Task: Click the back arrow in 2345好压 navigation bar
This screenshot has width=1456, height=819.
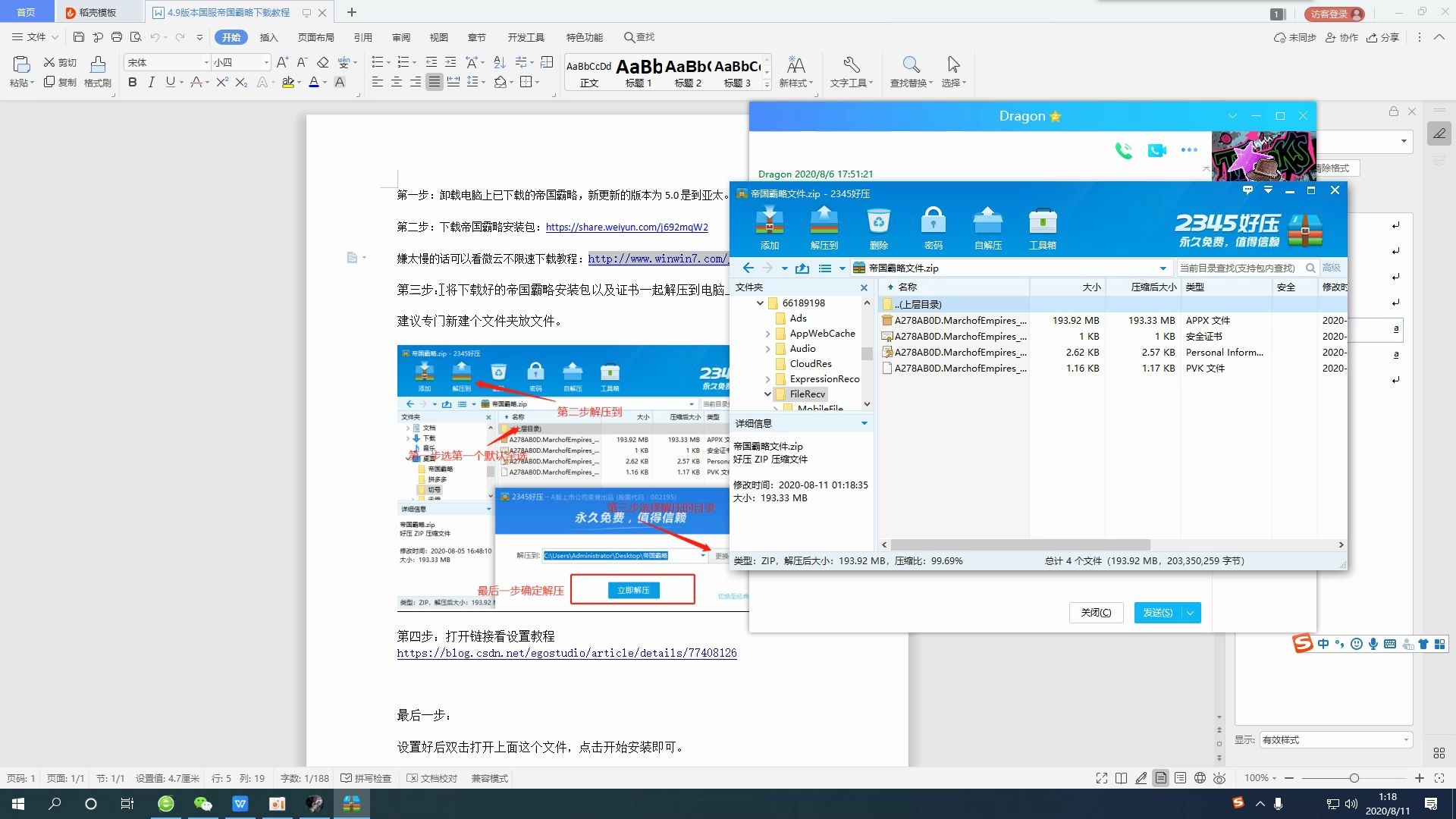Action: [x=748, y=268]
